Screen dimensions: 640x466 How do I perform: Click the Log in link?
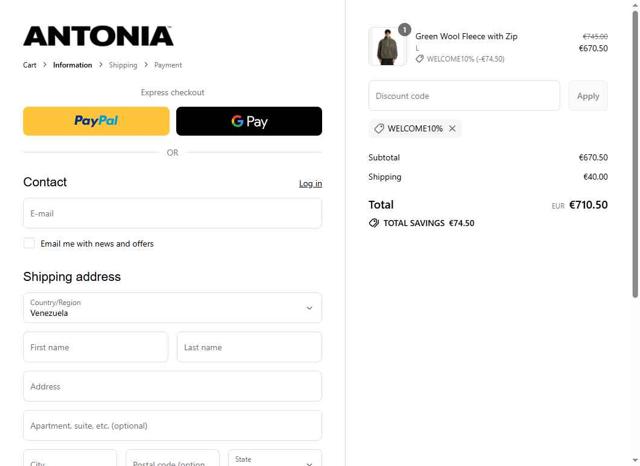coord(310,183)
